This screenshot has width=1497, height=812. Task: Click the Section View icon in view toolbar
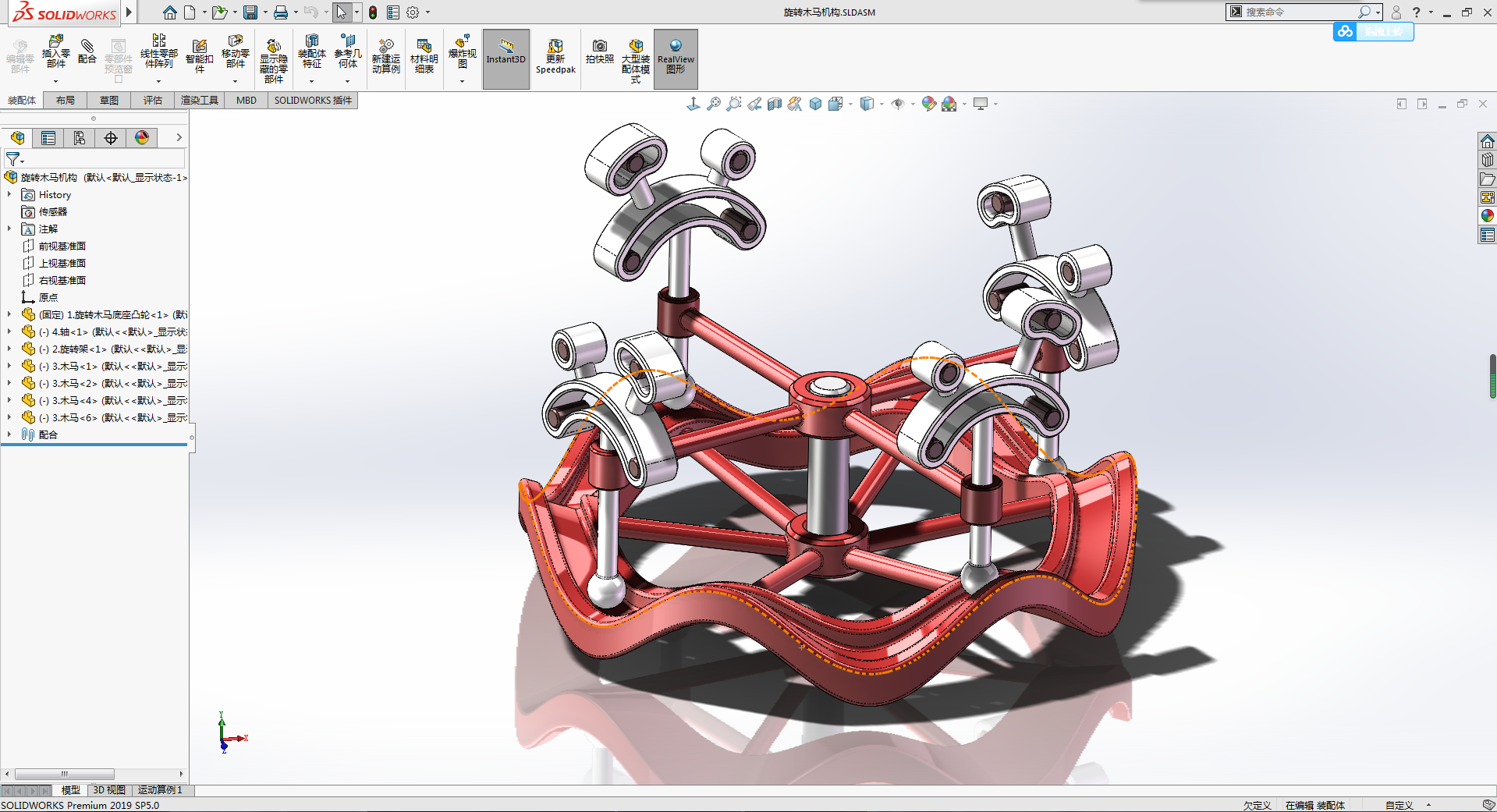click(775, 104)
